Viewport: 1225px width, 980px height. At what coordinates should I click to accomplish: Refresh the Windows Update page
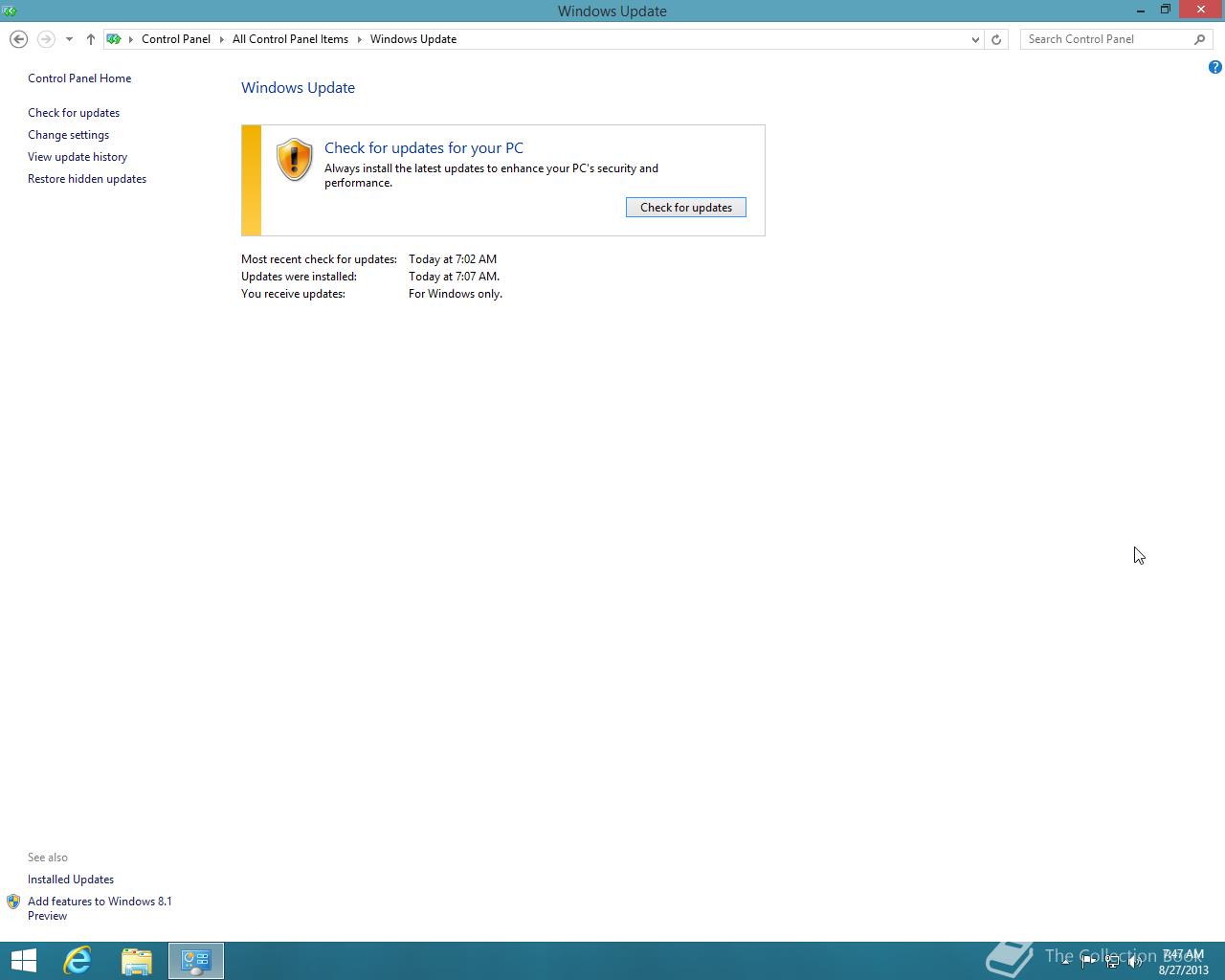pyautogui.click(x=996, y=39)
